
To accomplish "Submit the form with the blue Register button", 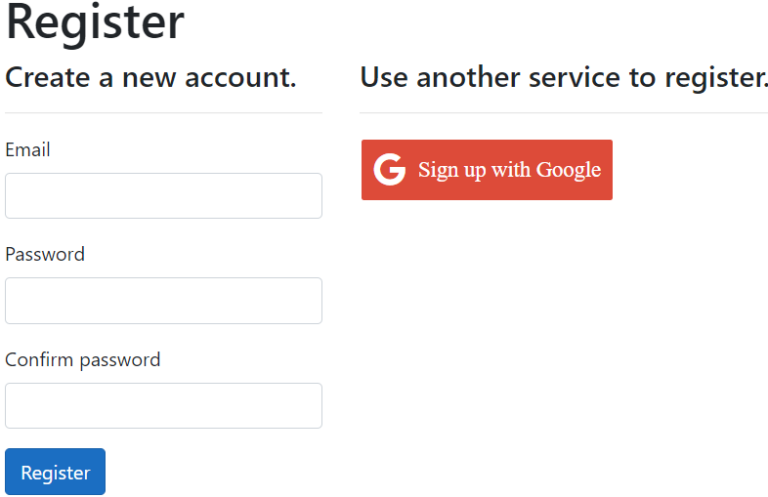I will (55, 472).
